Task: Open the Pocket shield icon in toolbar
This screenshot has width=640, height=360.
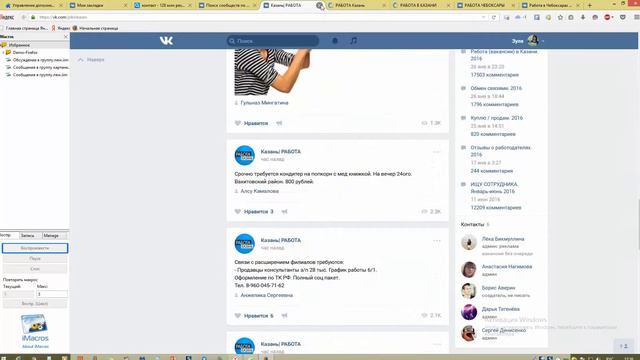Action: click(622, 17)
